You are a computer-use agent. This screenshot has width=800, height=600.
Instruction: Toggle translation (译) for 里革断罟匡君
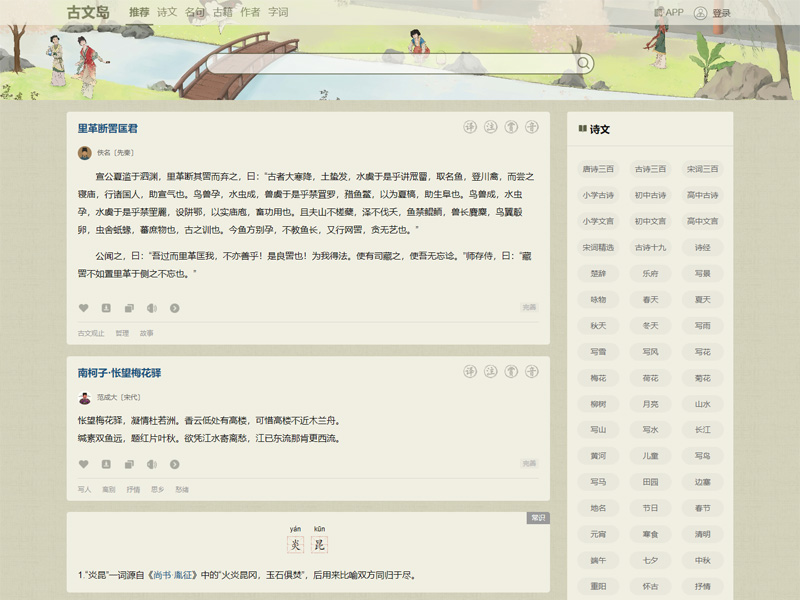click(x=470, y=128)
